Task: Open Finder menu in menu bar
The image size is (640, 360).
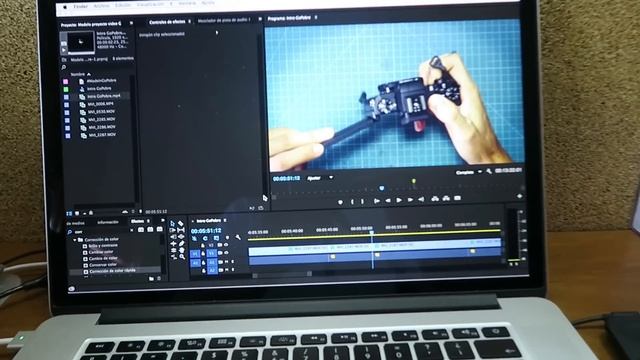Action: [80, 7]
